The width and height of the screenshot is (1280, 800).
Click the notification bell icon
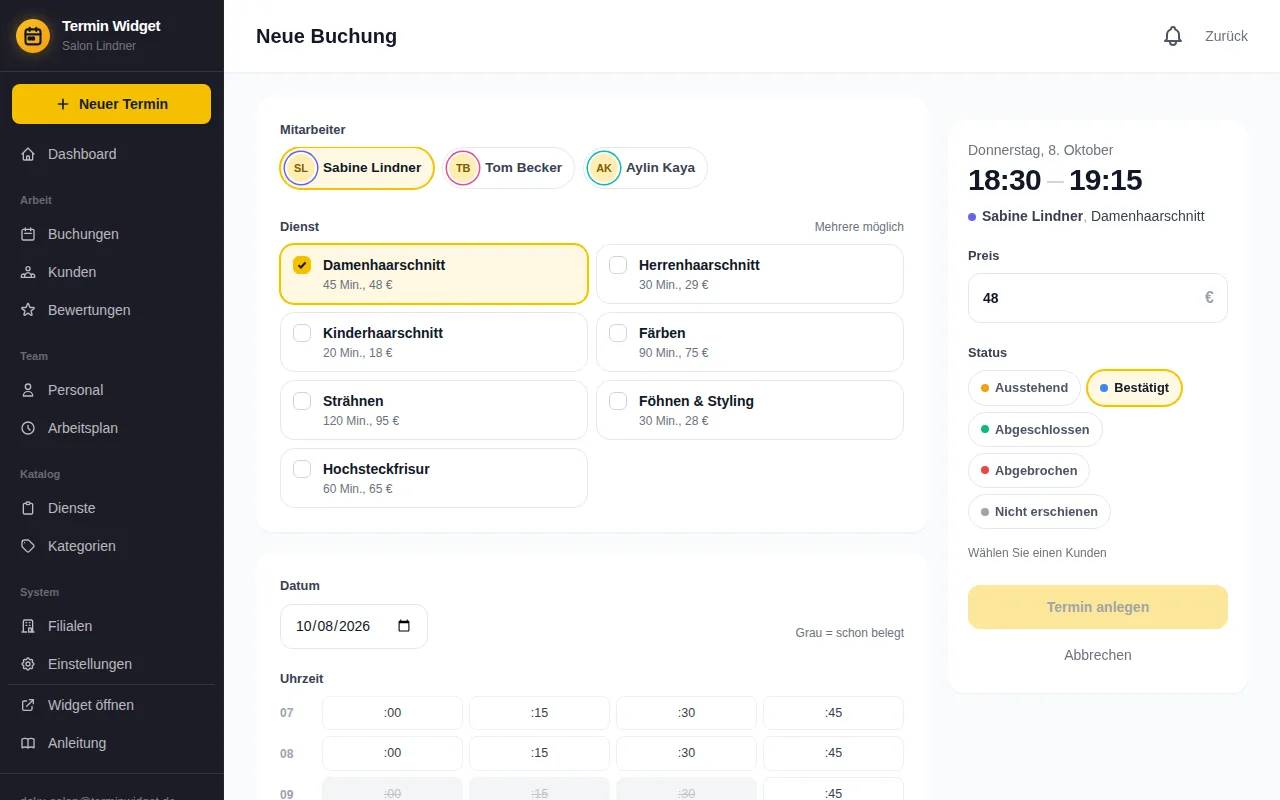point(1173,36)
